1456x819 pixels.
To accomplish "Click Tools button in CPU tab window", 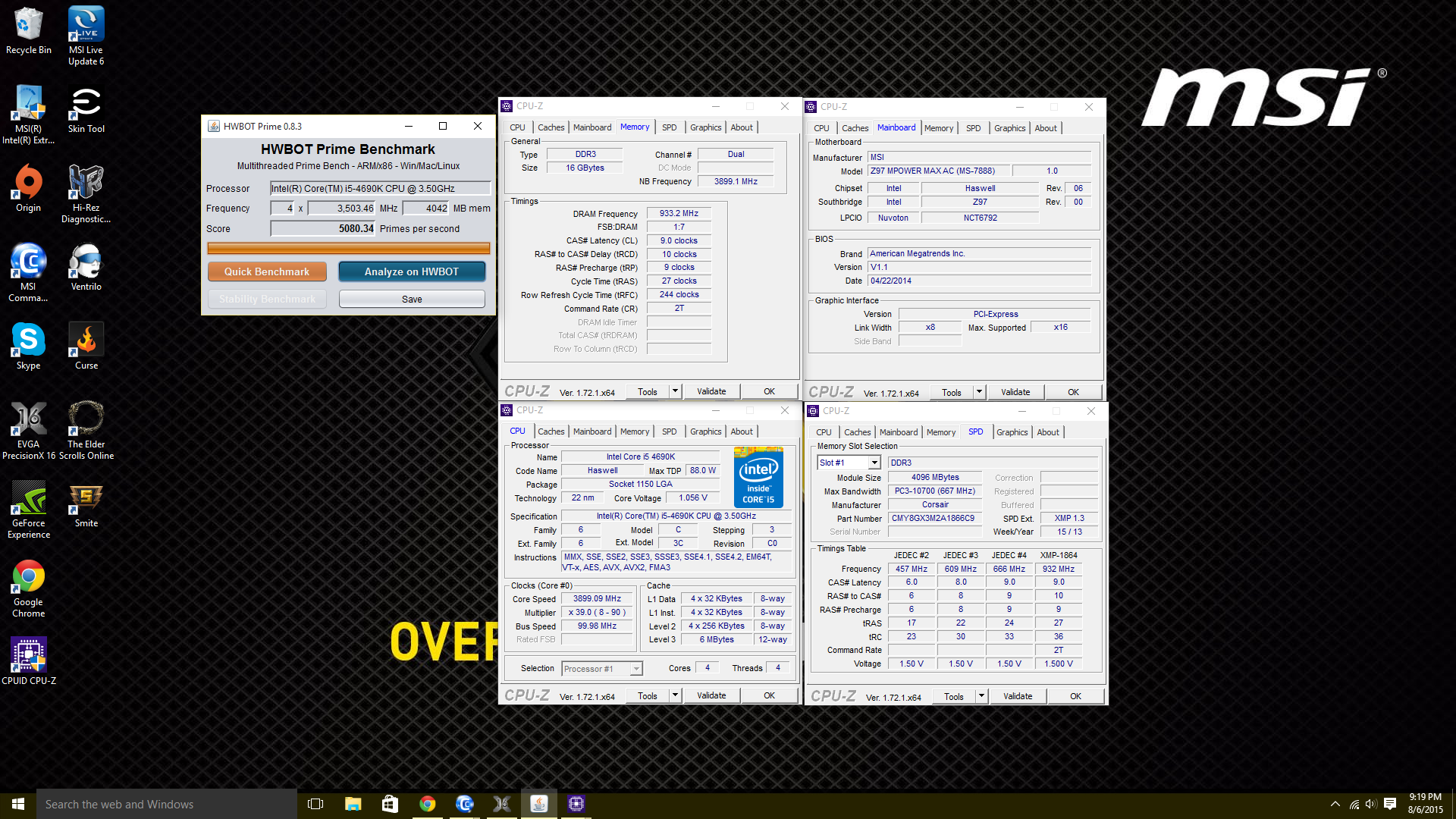I will (x=648, y=695).
